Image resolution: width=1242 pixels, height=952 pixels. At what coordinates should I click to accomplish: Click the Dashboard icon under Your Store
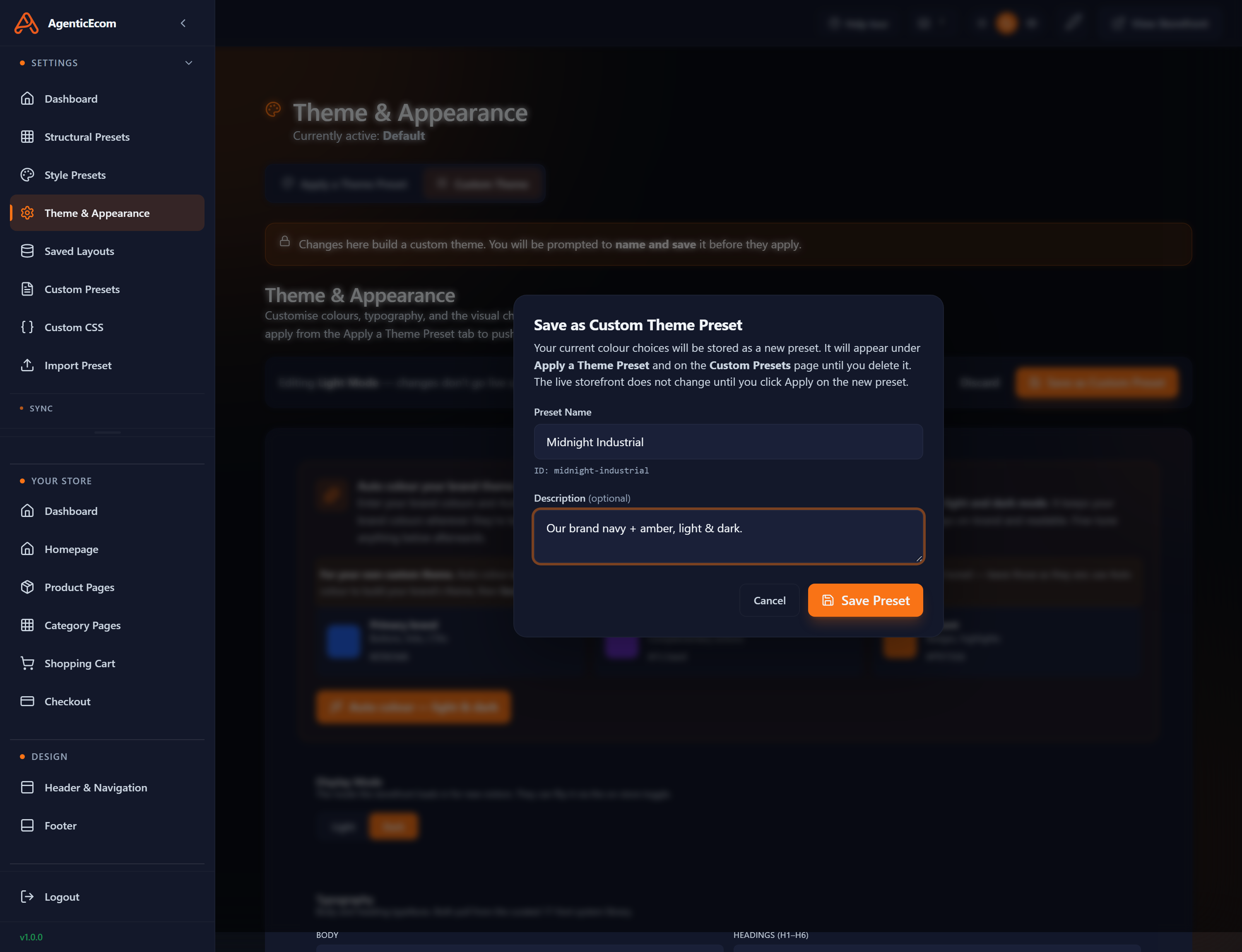(27, 511)
